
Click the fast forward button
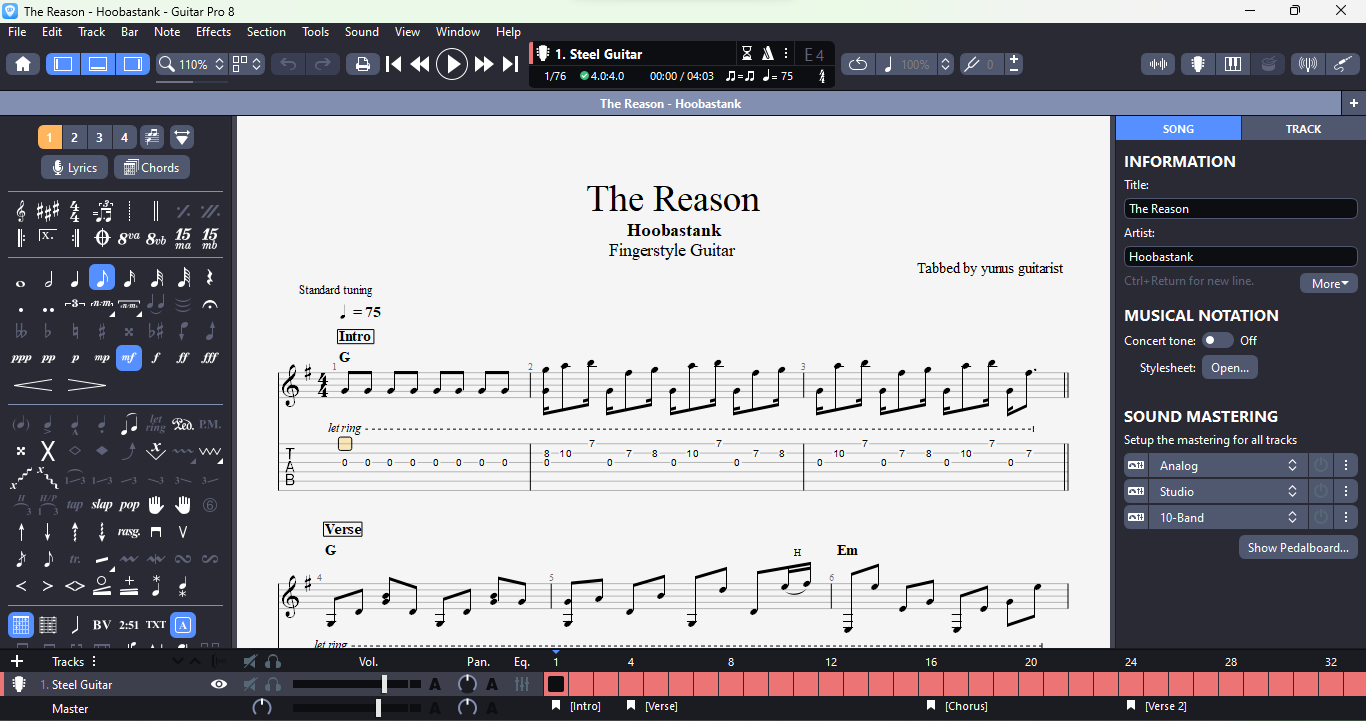(x=484, y=64)
